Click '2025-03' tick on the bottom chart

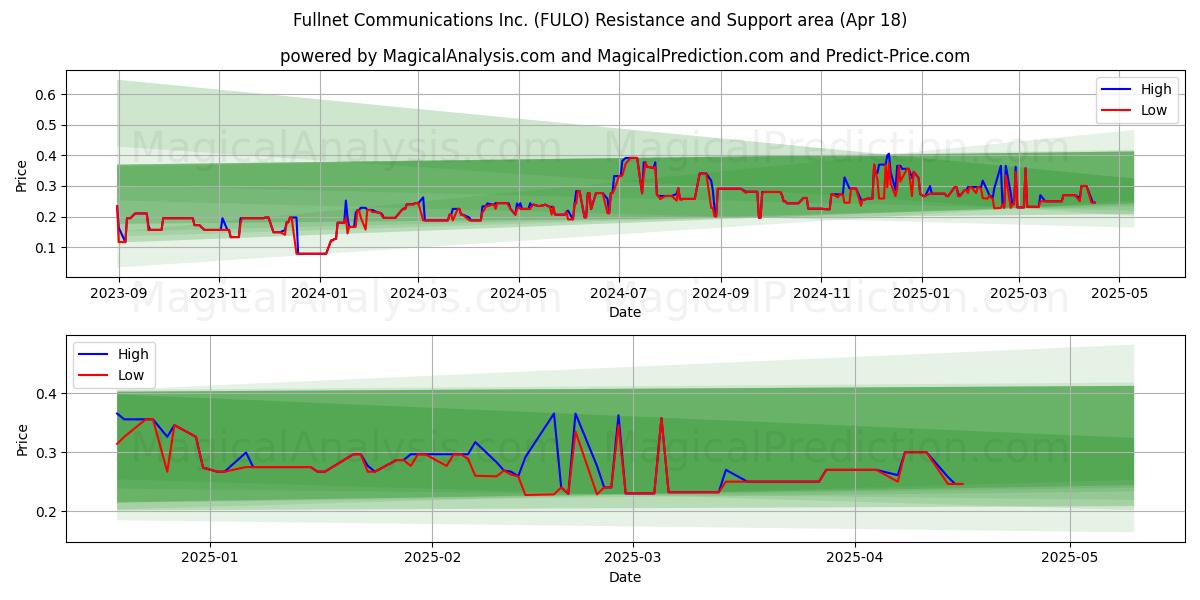tap(634, 558)
